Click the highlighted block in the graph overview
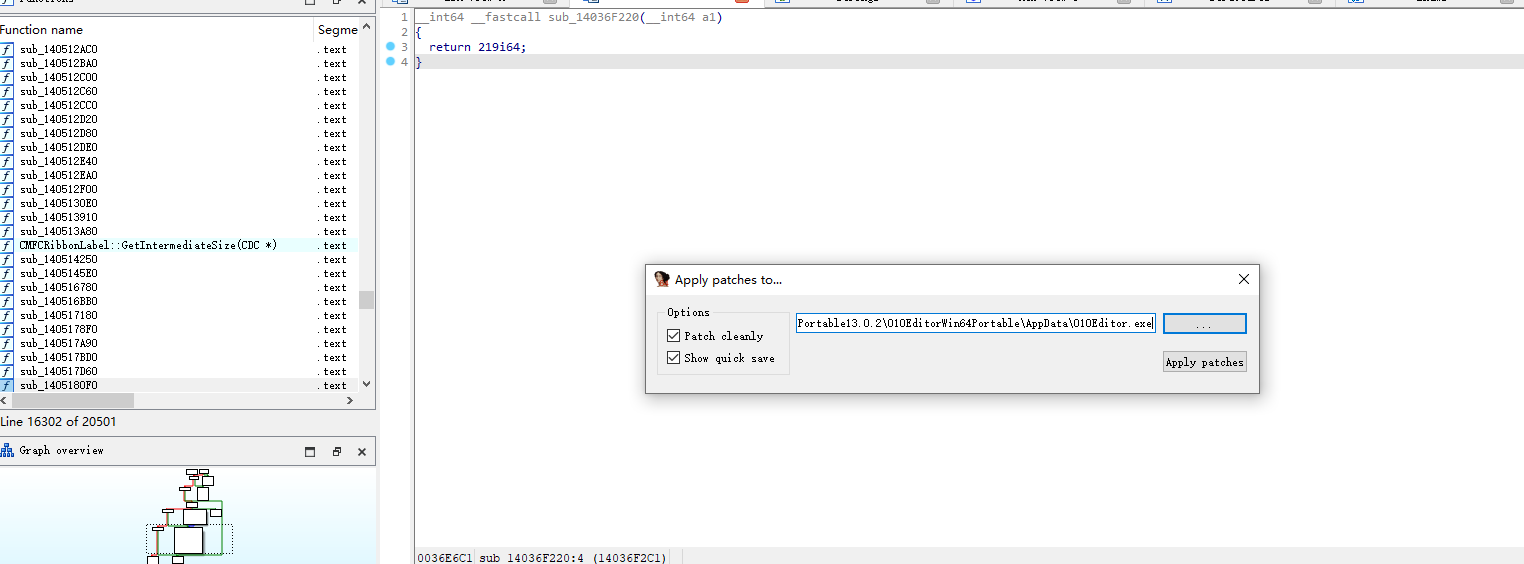The width and height of the screenshot is (1524, 564). pos(188,540)
